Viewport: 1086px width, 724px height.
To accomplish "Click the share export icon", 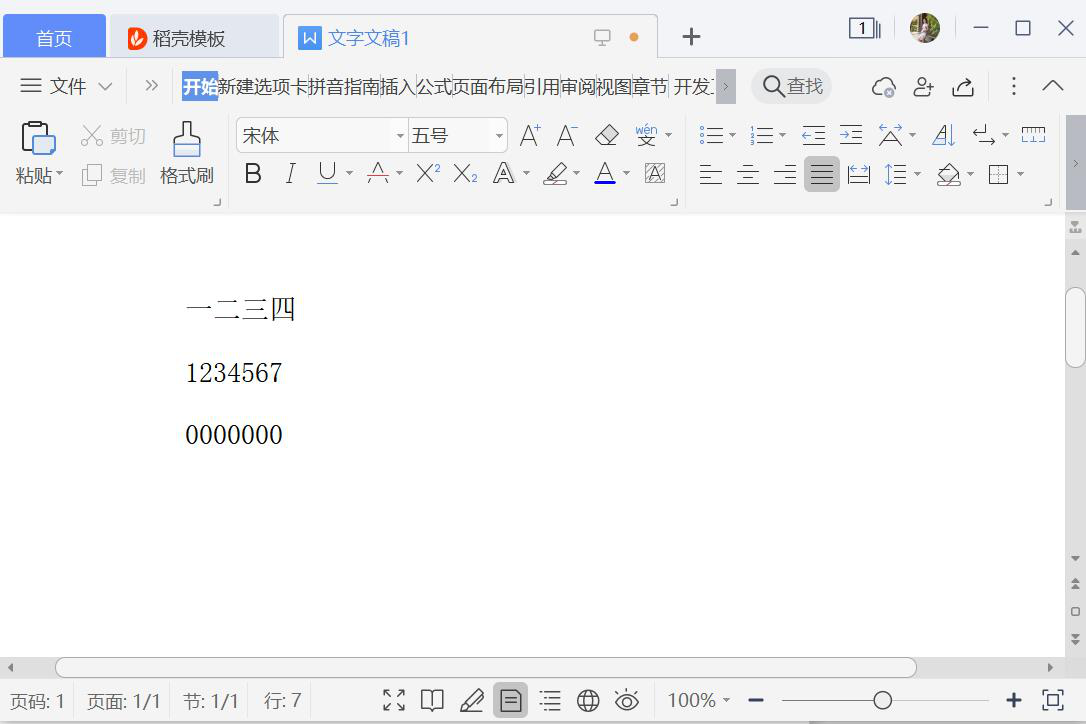I will pos(963,87).
